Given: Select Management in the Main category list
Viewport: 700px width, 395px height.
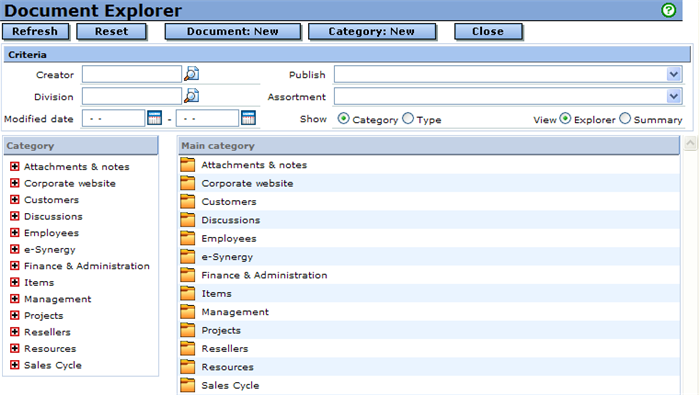Looking at the screenshot, I should coord(235,312).
